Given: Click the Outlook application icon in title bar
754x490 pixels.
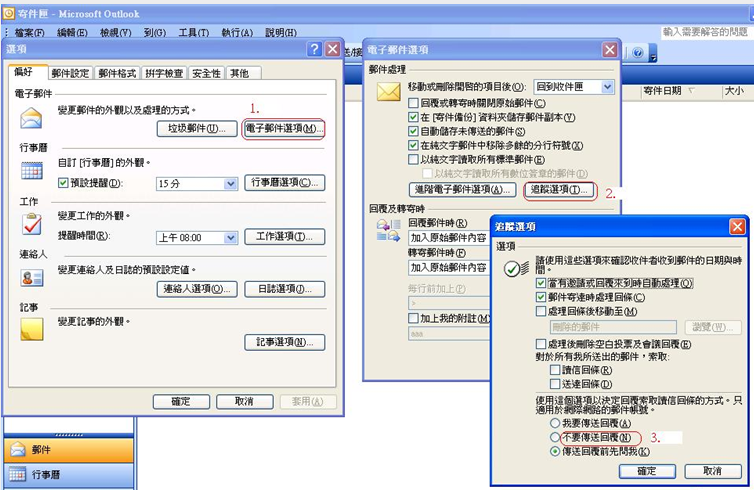Looking at the screenshot, I should pyautogui.click(x=9, y=13).
